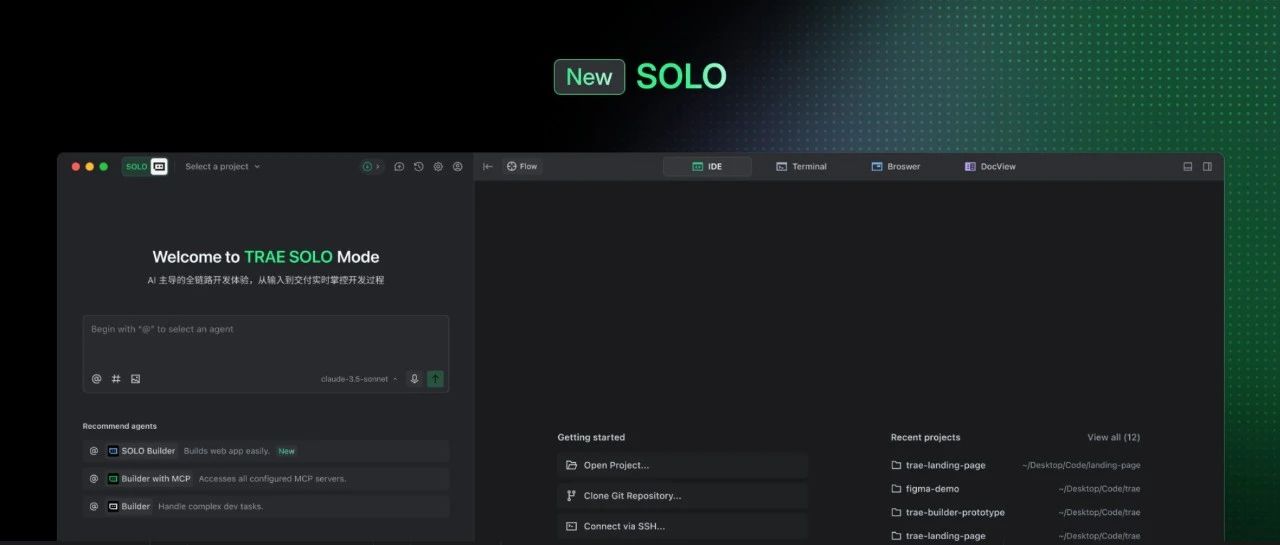Click the ~/Desktop/Code/trae path beside trae-builder-prototype
1280x545 pixels.
[1100, 512]
